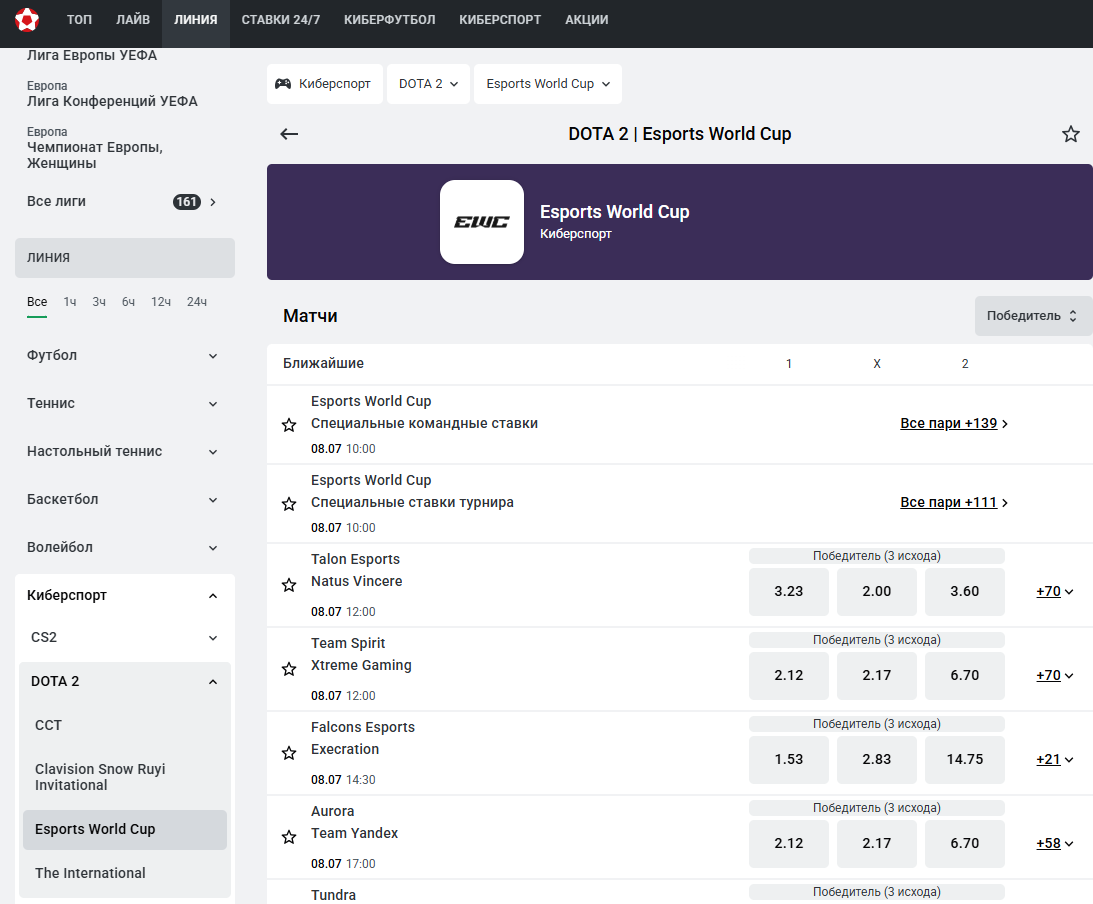Expand the Футбол sidebar category
This screenshot has height=904, width=1093.
[124, 355]
